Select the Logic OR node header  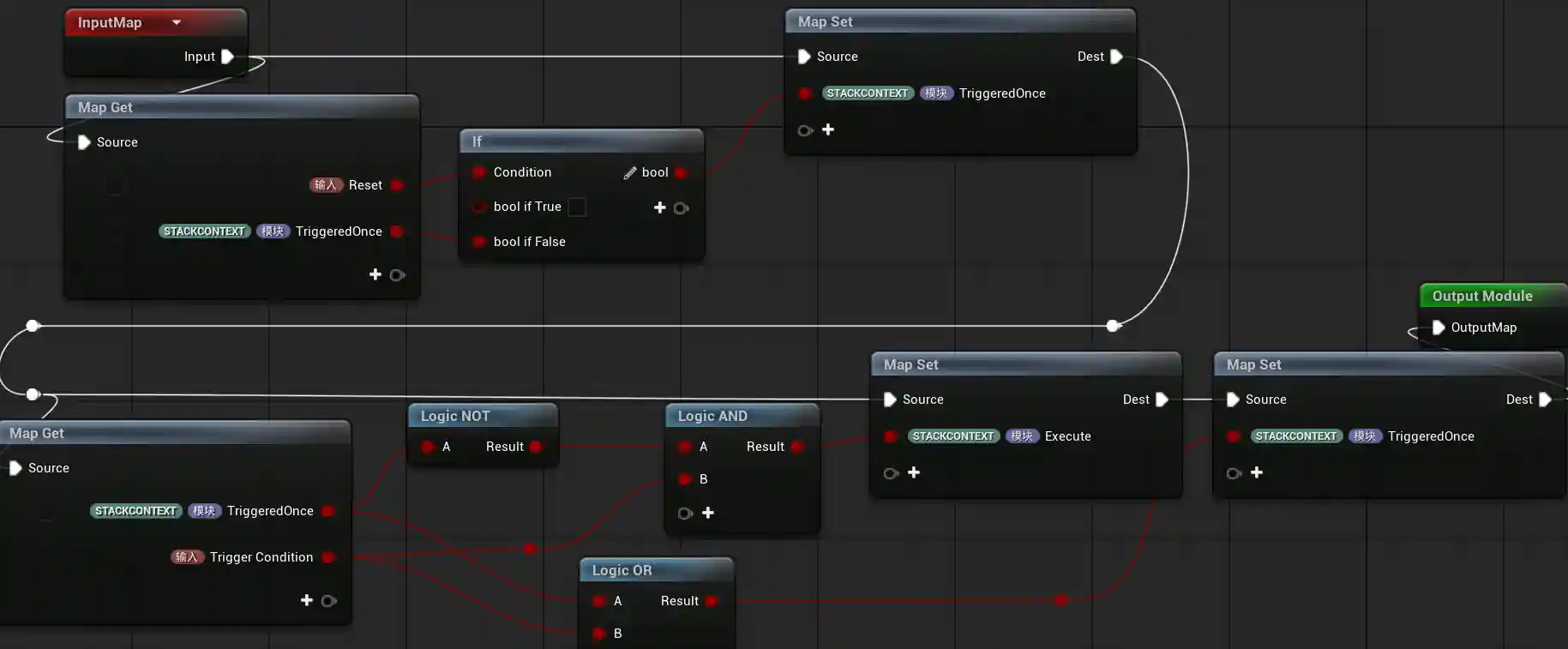click(622, 570)
